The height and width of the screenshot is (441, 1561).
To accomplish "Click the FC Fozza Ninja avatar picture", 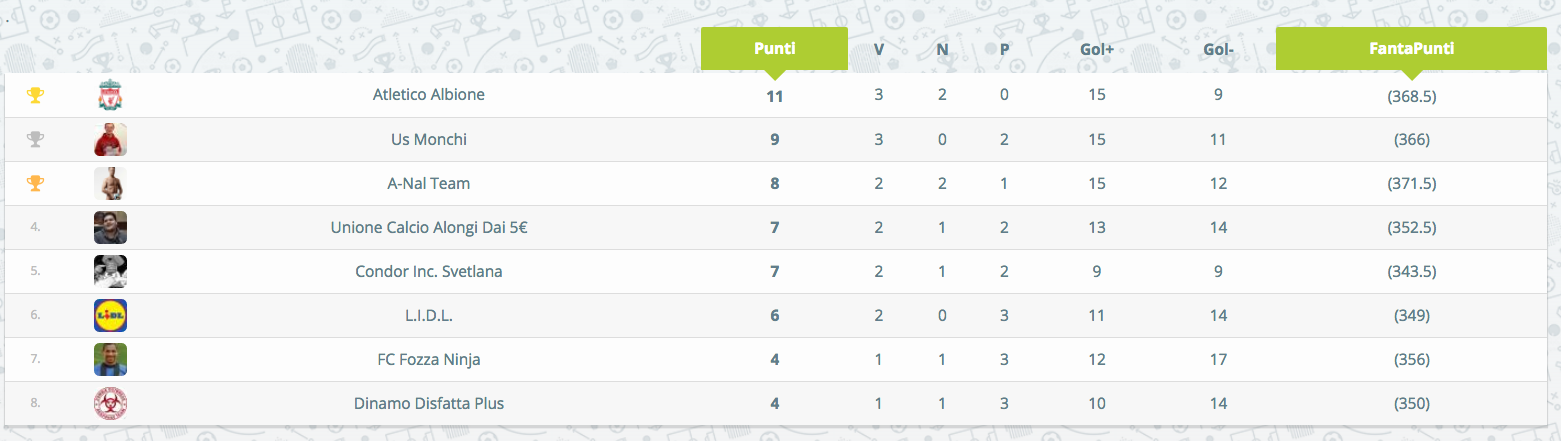I will coord(110,359).
